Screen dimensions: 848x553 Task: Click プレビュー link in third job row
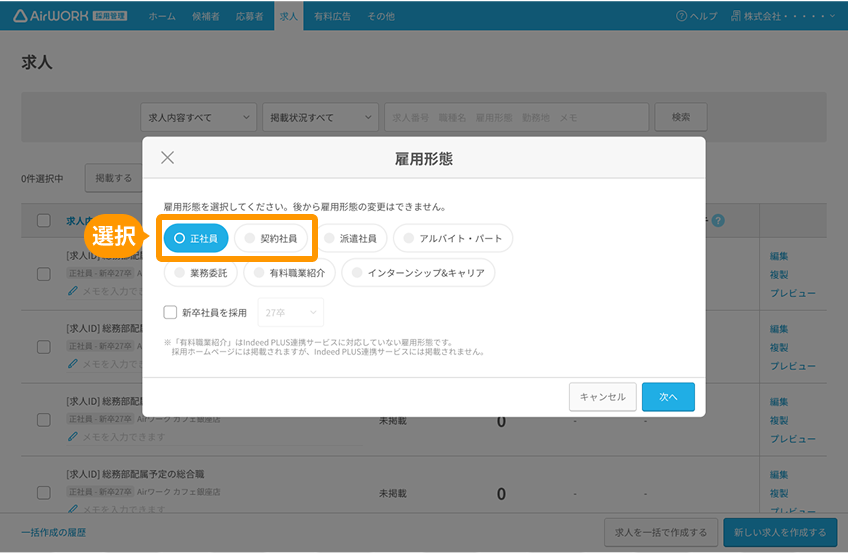793,439
